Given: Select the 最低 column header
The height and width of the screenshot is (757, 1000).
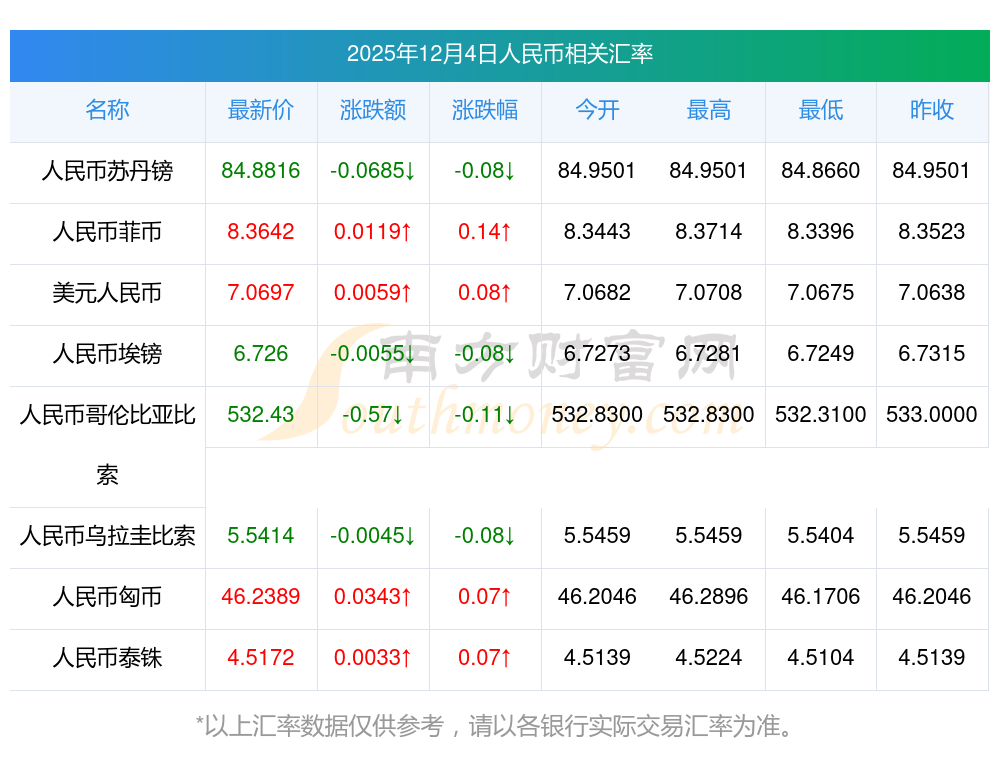Looking at the screenshot, I should tap(821, 110).
